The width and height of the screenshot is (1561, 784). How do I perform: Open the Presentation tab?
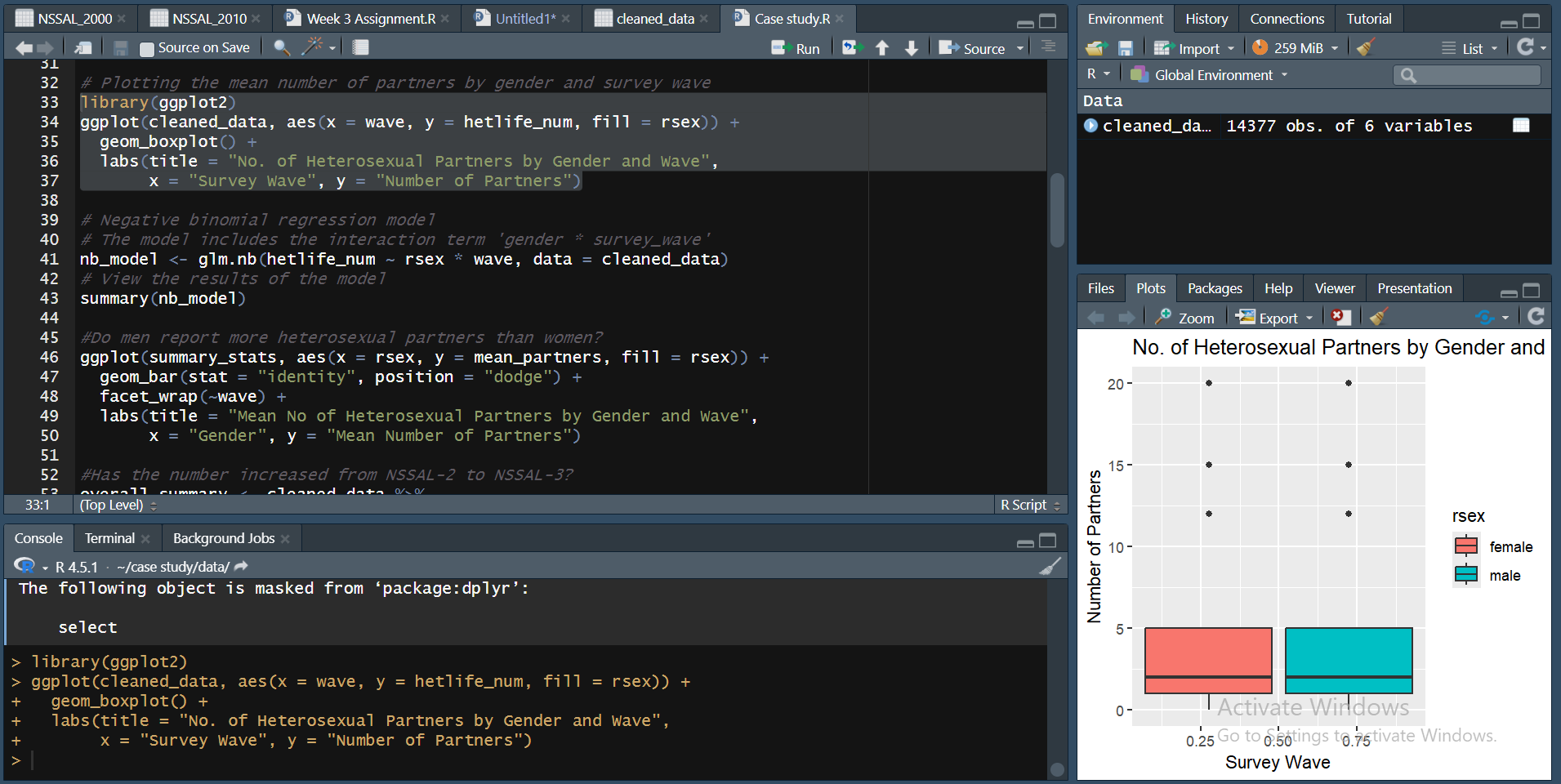pos(1414,287)
